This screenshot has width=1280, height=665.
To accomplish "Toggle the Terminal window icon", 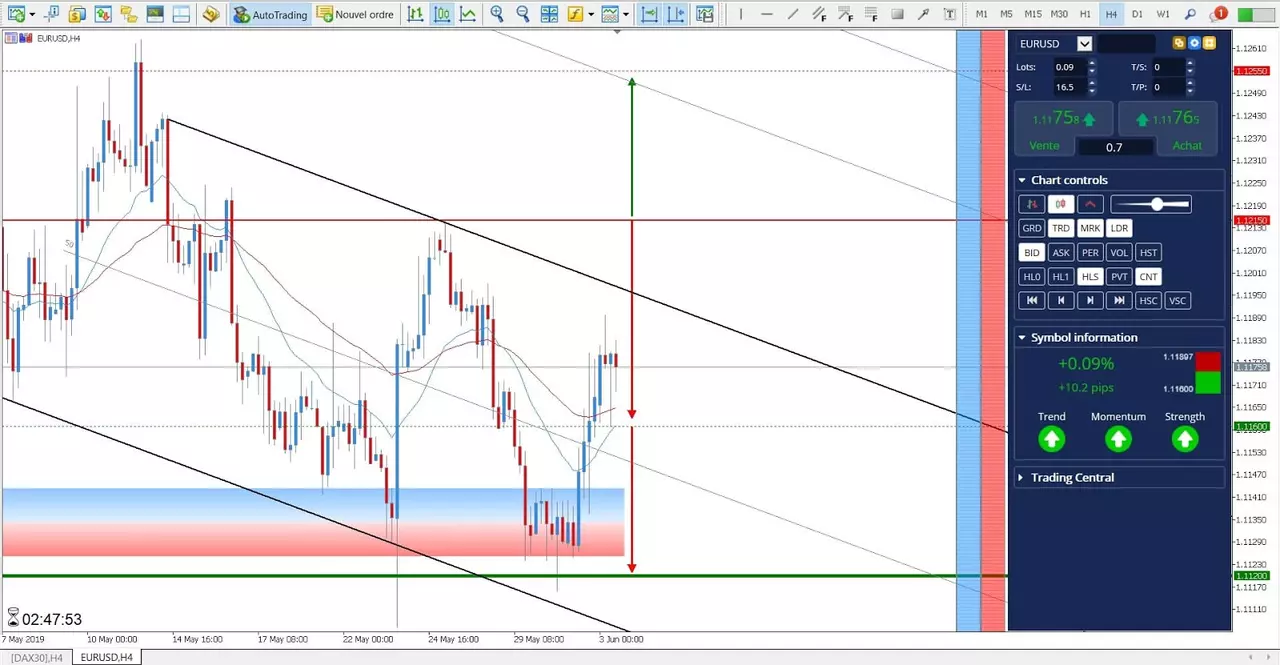I will pos(154,14).
